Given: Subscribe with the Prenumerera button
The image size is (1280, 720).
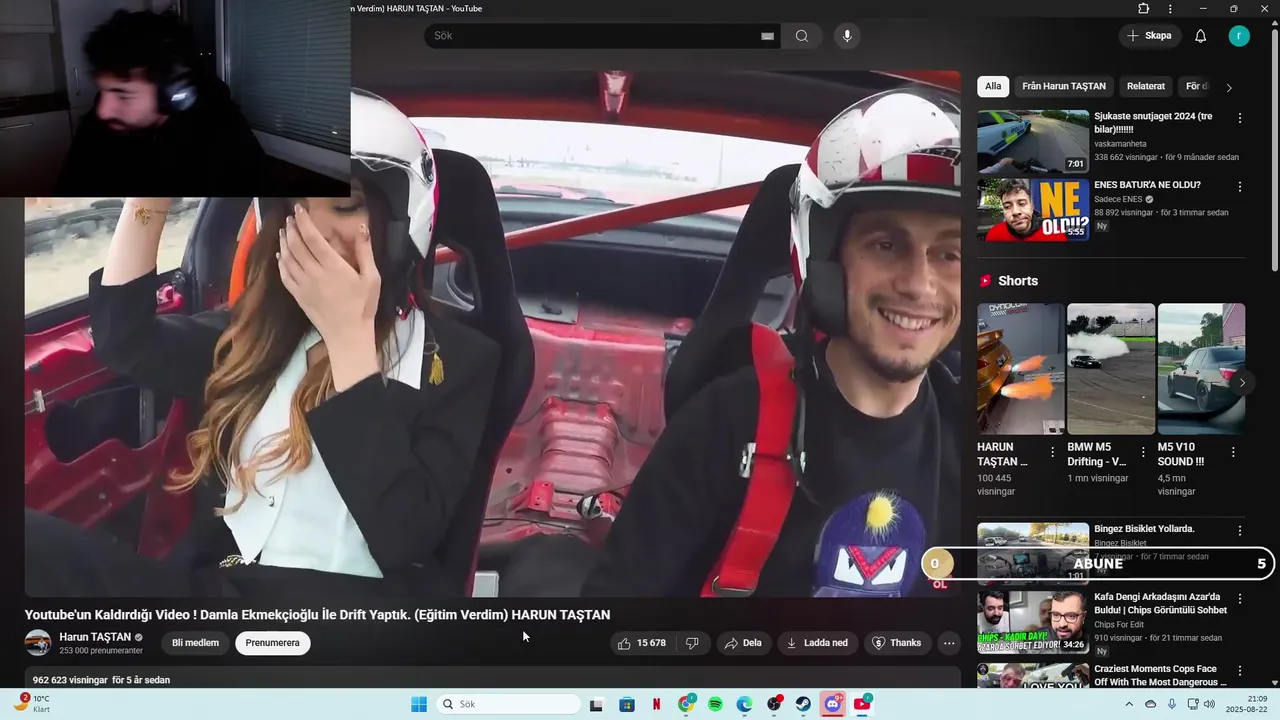Looking at the screenshot, I should (273, 643).
